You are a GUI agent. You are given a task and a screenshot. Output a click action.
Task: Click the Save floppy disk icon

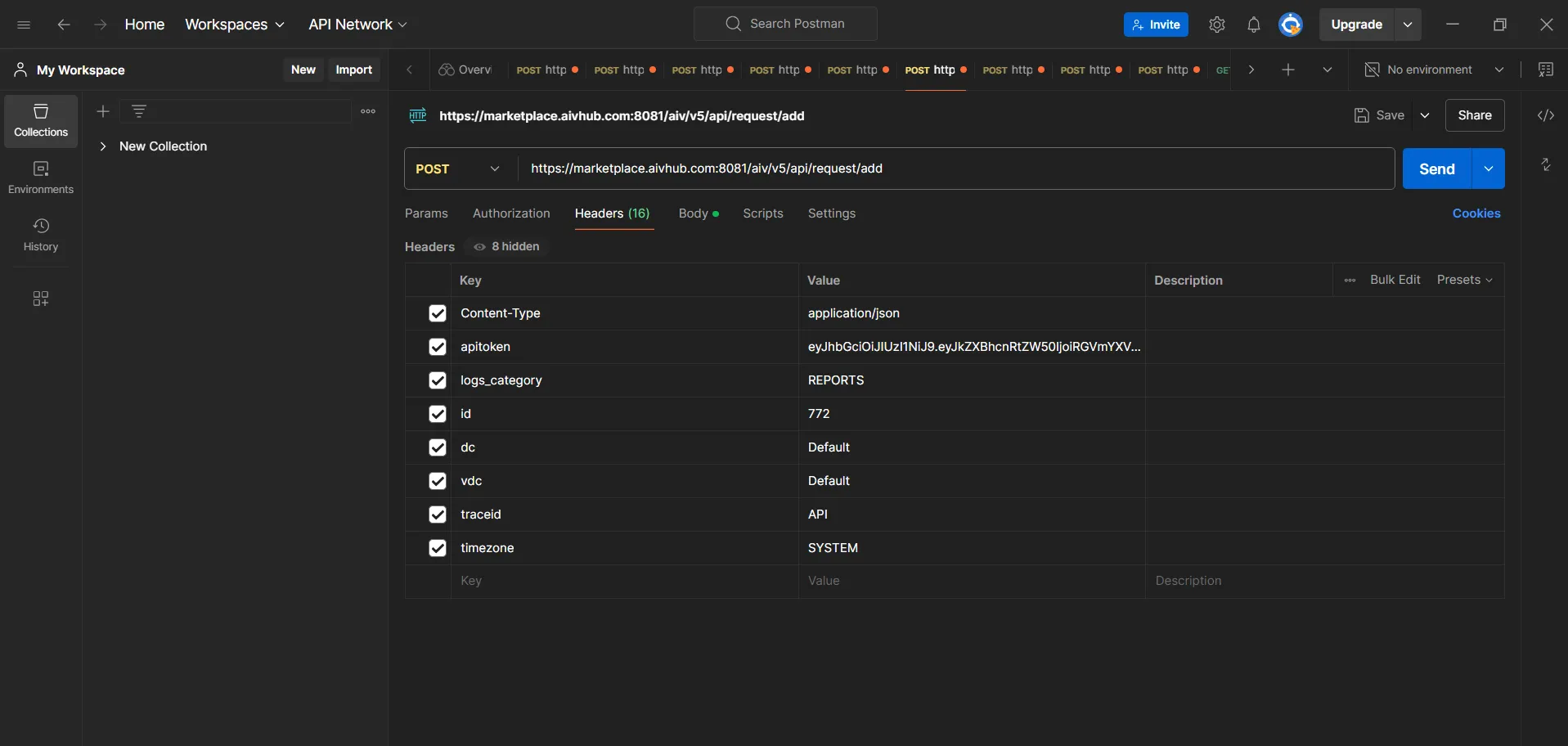(x=1362, y=115)
